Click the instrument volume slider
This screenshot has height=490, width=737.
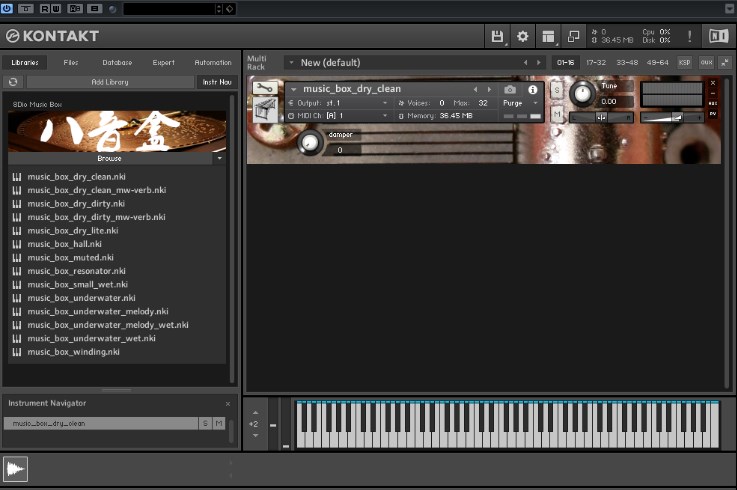pyautogui.click(x=672, y=118)
